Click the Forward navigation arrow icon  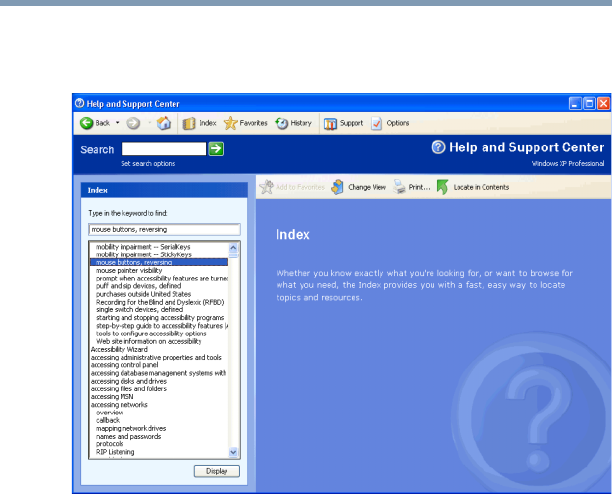pyautogui.click(x=133, y=124)
